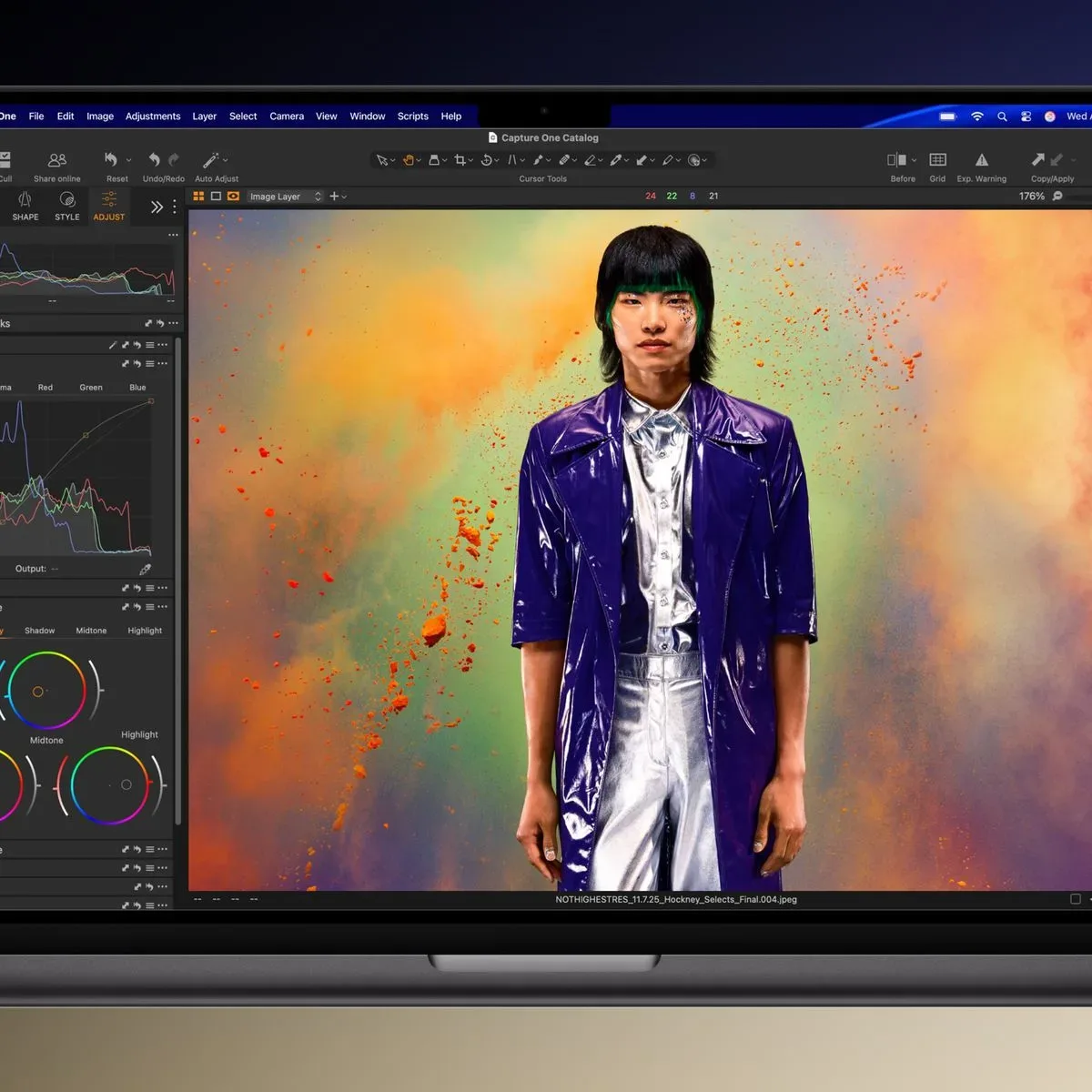Select the Keystone cursor tool

[511, 160]
